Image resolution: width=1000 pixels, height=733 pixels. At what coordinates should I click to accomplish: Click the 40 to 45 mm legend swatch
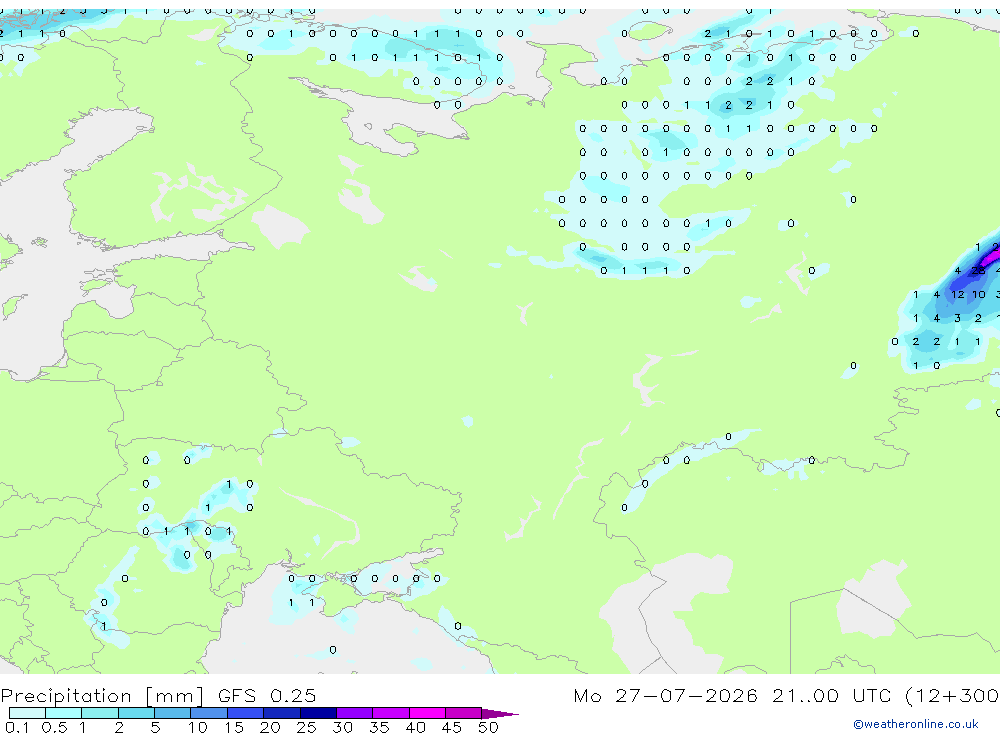[427, 713]
